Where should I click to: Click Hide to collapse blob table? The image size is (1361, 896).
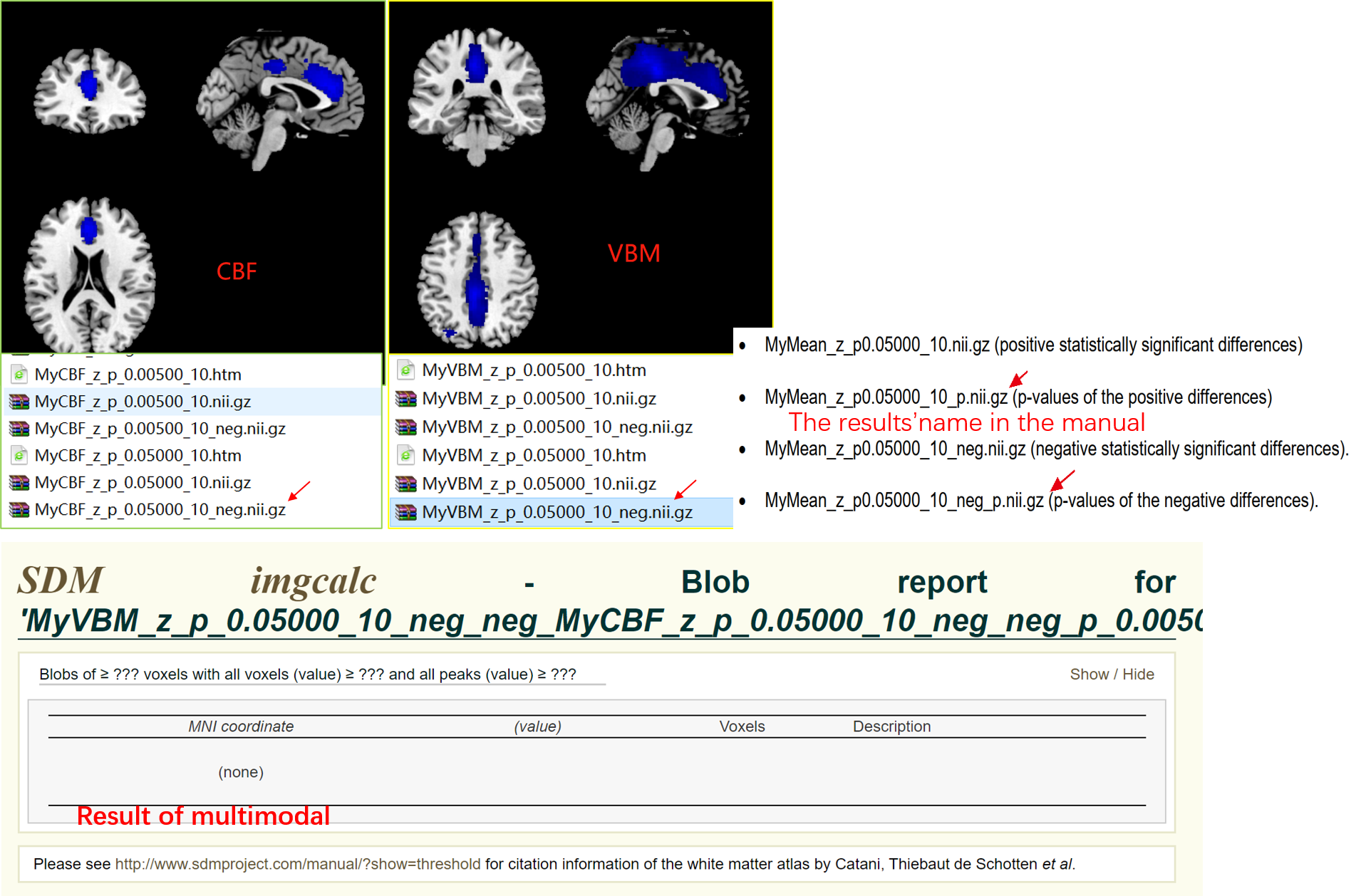[x=1138, y=674]
